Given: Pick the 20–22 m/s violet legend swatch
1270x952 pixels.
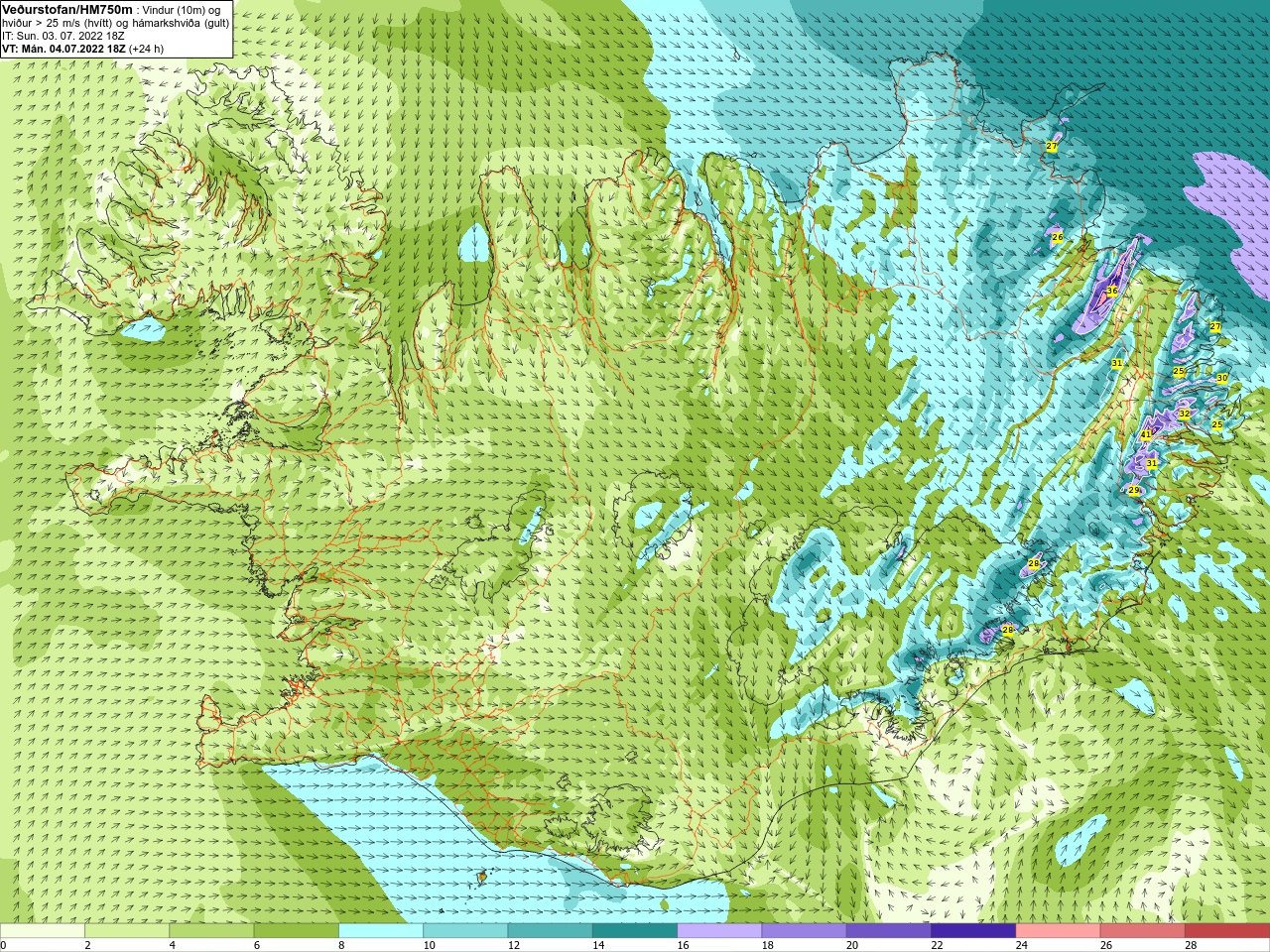Looking at the screenshot, I should pyautogui.click(x=889, y=931).
